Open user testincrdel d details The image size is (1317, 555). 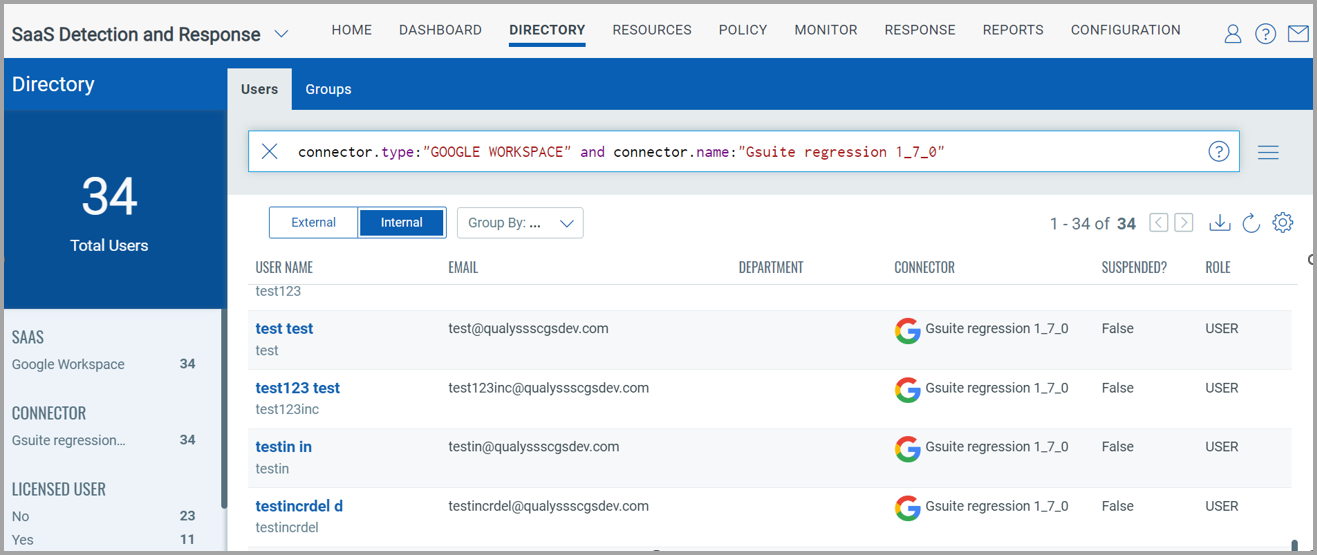299,506
